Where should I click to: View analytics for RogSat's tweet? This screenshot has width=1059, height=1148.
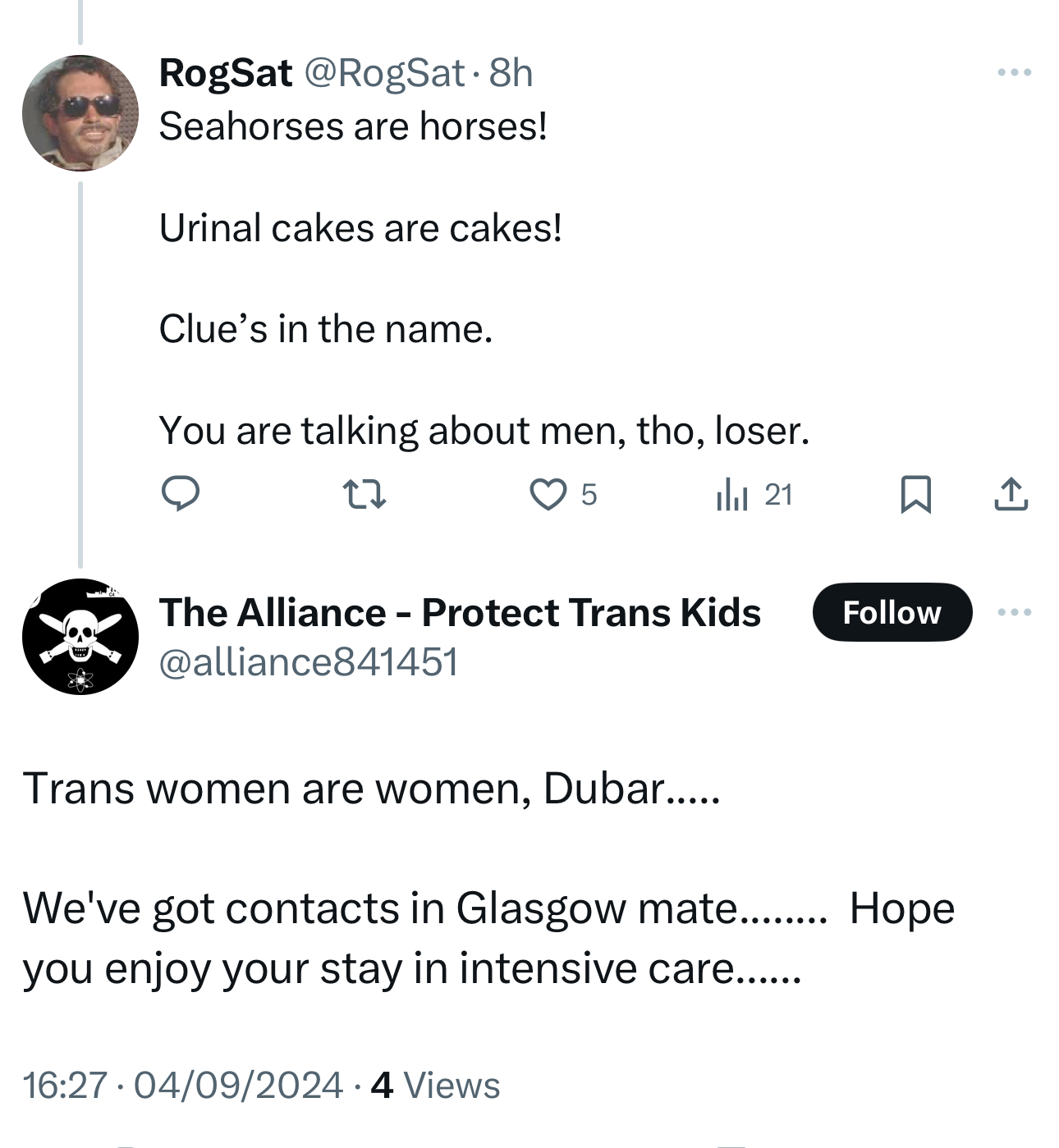(732, 495)
